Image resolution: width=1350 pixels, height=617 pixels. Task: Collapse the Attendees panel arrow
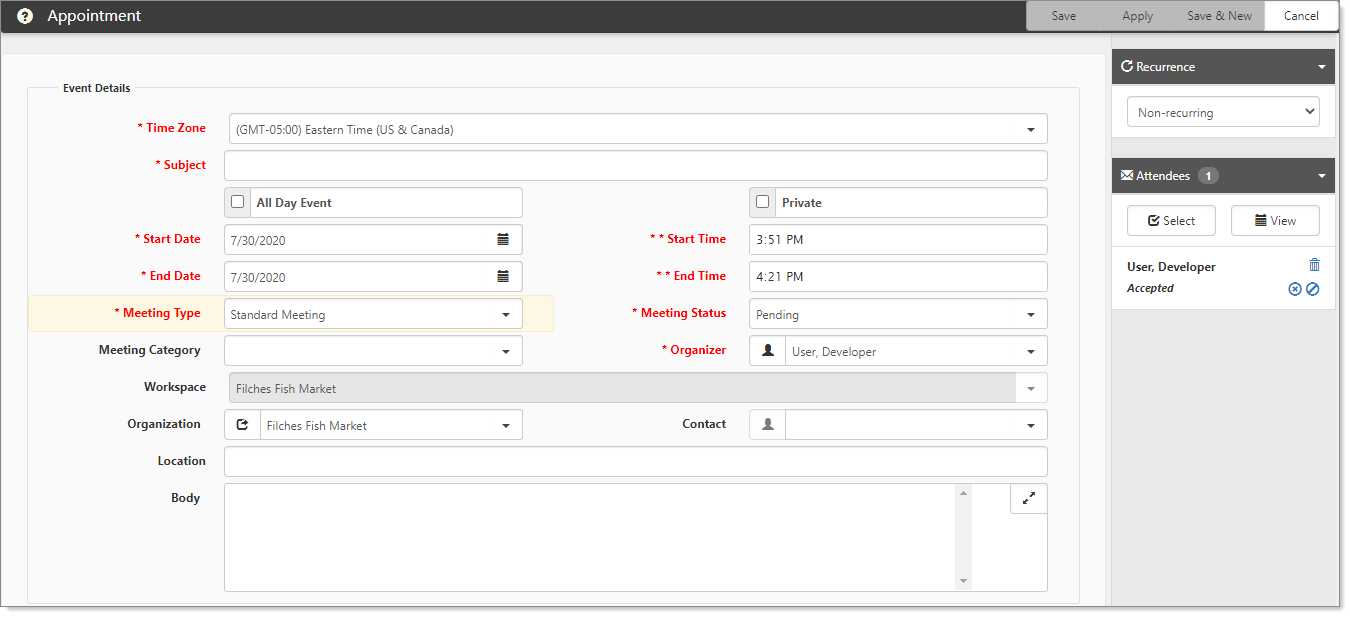pyautogui.click(x=1322, y=176)
